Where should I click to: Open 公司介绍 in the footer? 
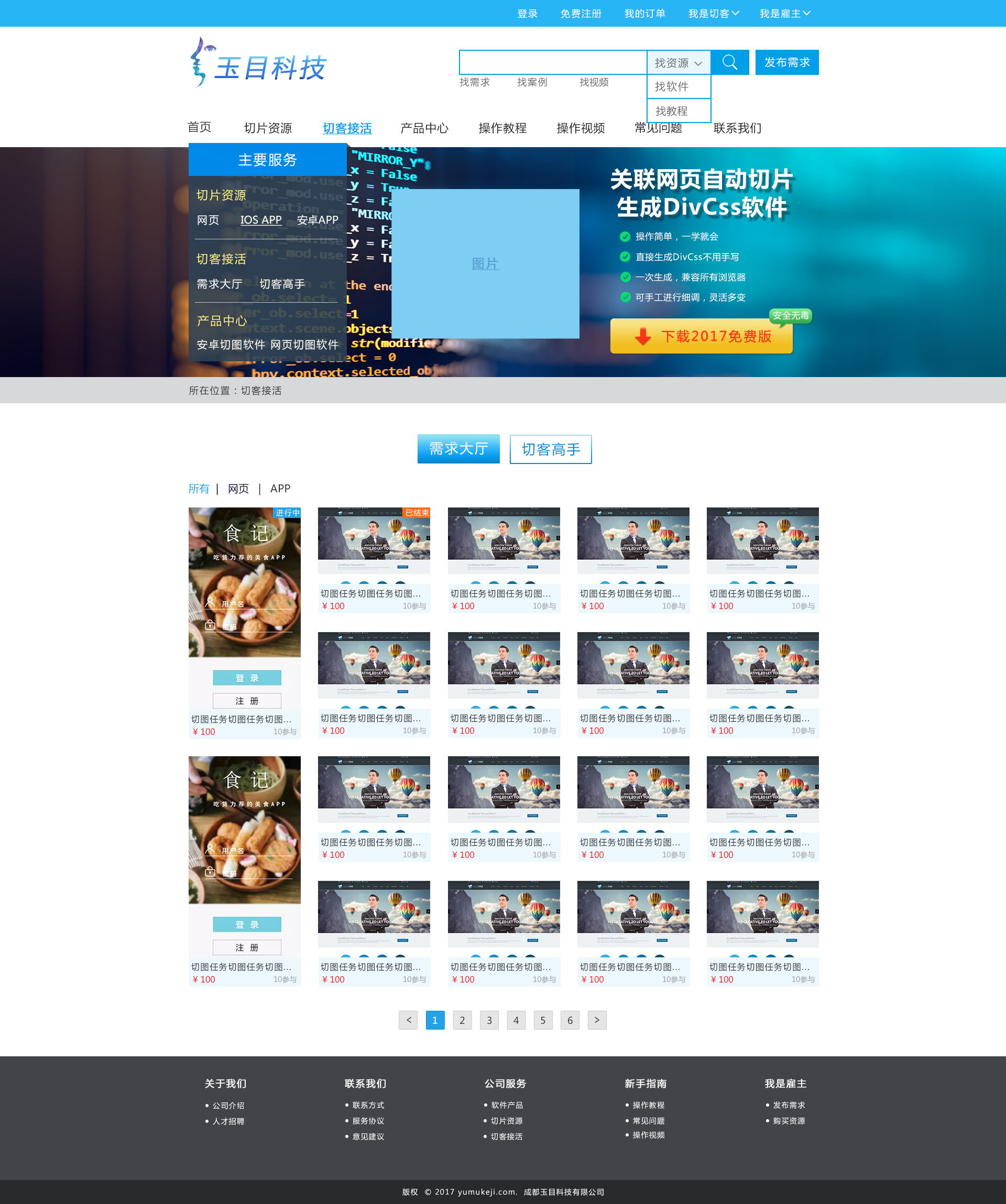[228, 1106]
